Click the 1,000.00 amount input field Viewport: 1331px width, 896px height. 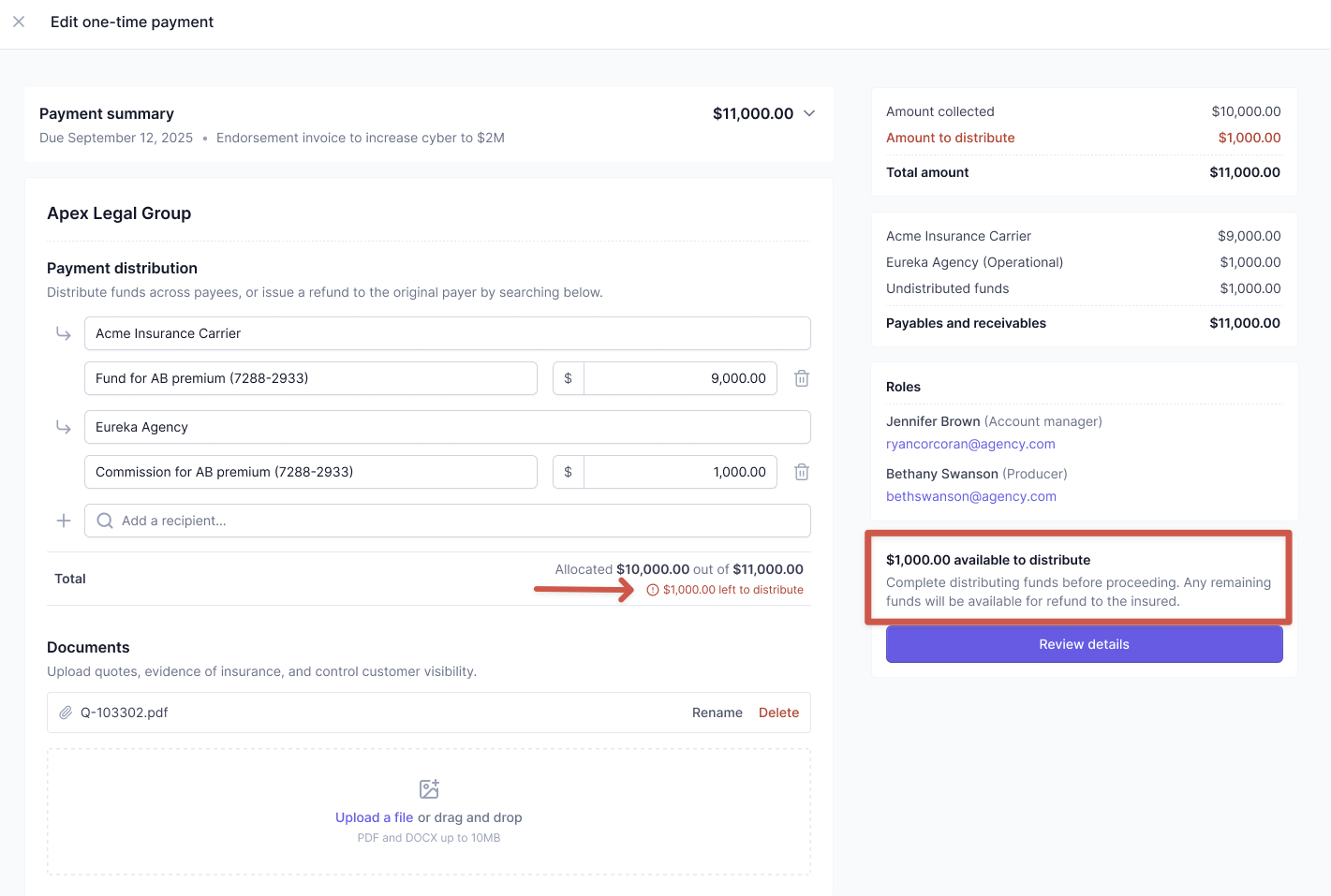click(x=680, y=472)
